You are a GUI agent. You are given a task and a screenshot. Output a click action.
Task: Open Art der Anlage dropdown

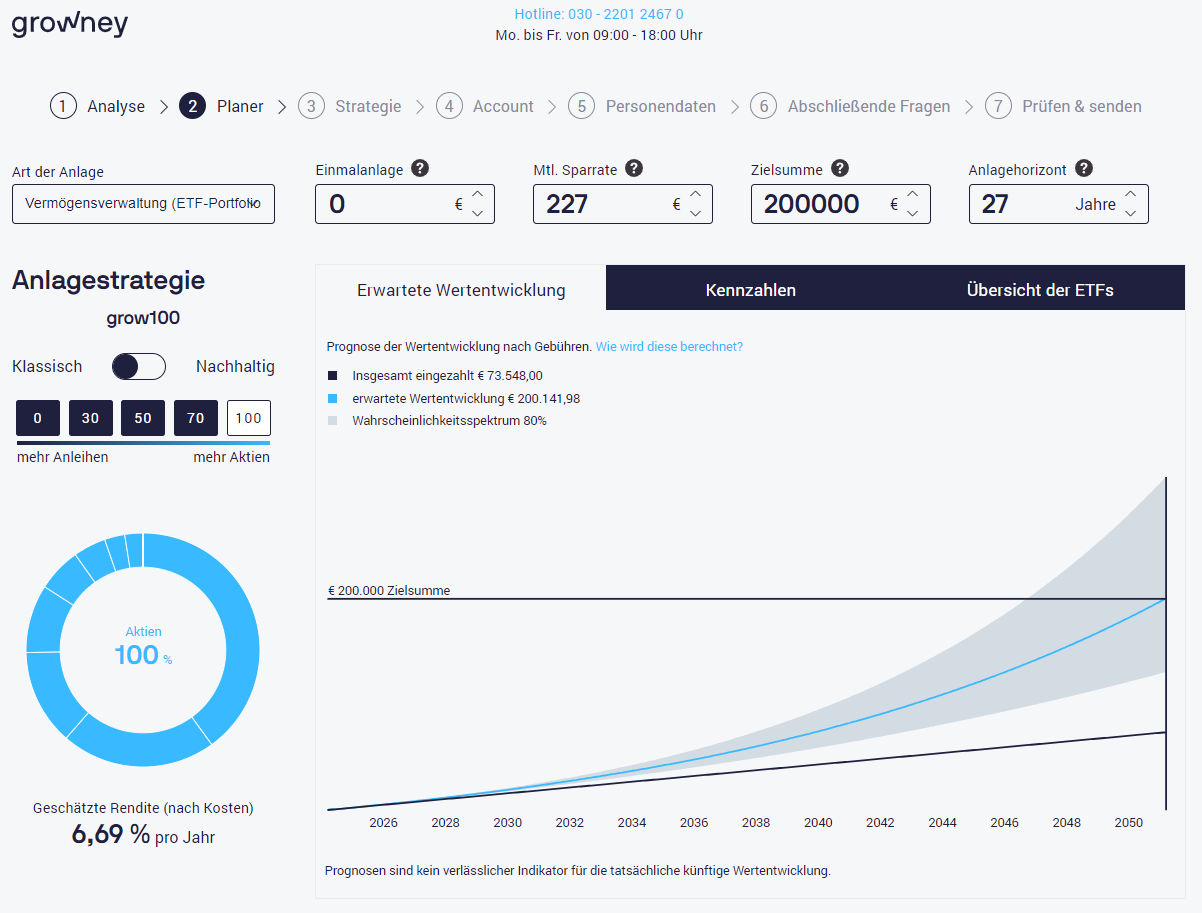coord(143,204)
